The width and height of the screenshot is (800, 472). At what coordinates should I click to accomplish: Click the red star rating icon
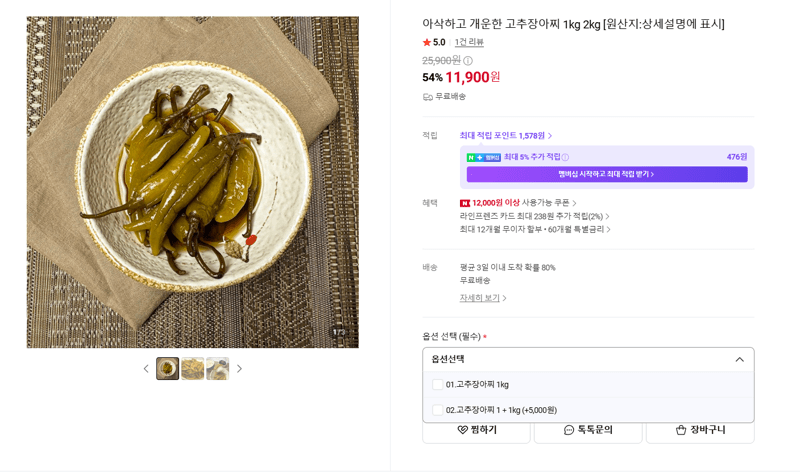pyautogui.click(x=427, y=42)
